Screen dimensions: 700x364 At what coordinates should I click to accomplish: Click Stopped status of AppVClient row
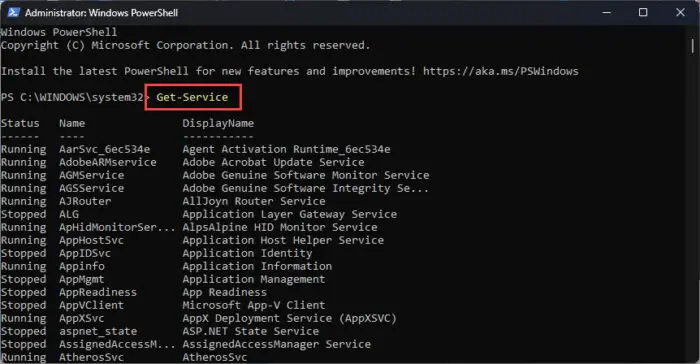coord(23,305)
